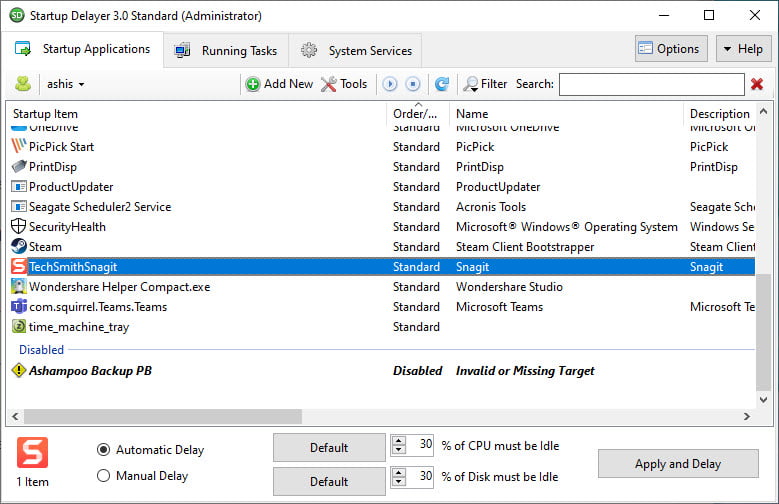
Task: Click the Default button for Disk idle
Action: [x=329, y=481]
